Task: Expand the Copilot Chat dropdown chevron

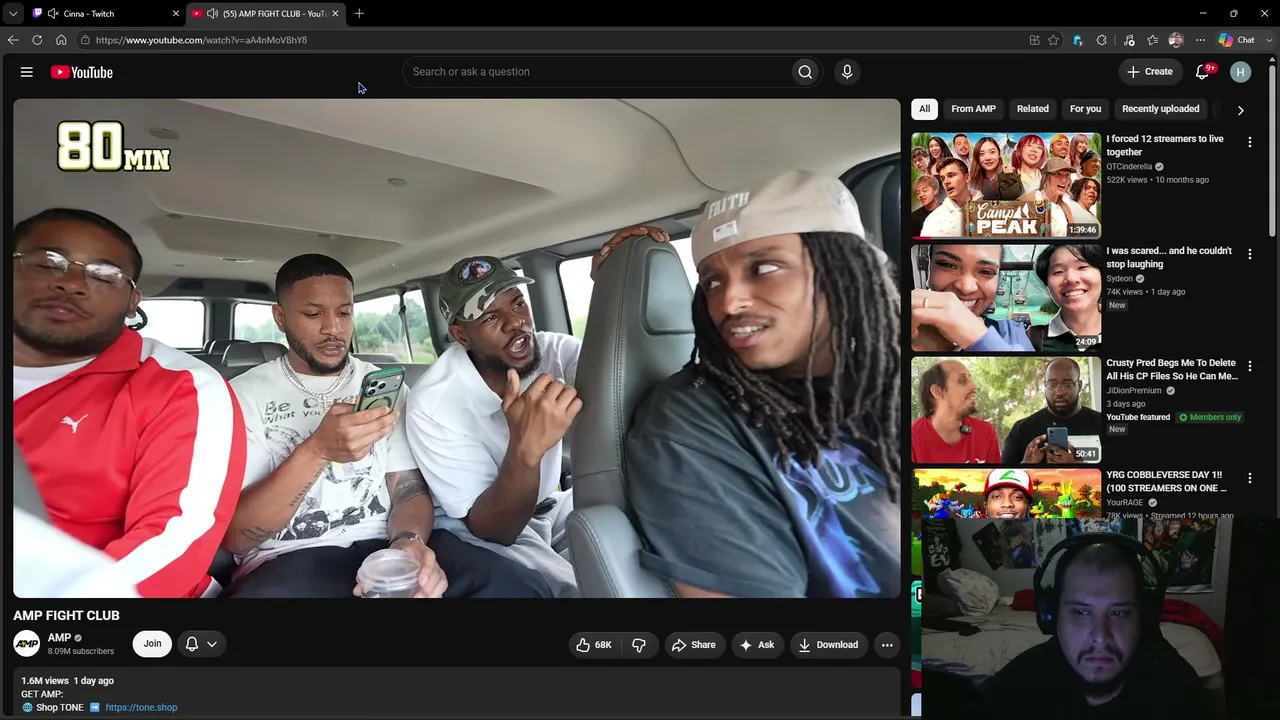Action: pyautogui.click(x=1267, y=40)
